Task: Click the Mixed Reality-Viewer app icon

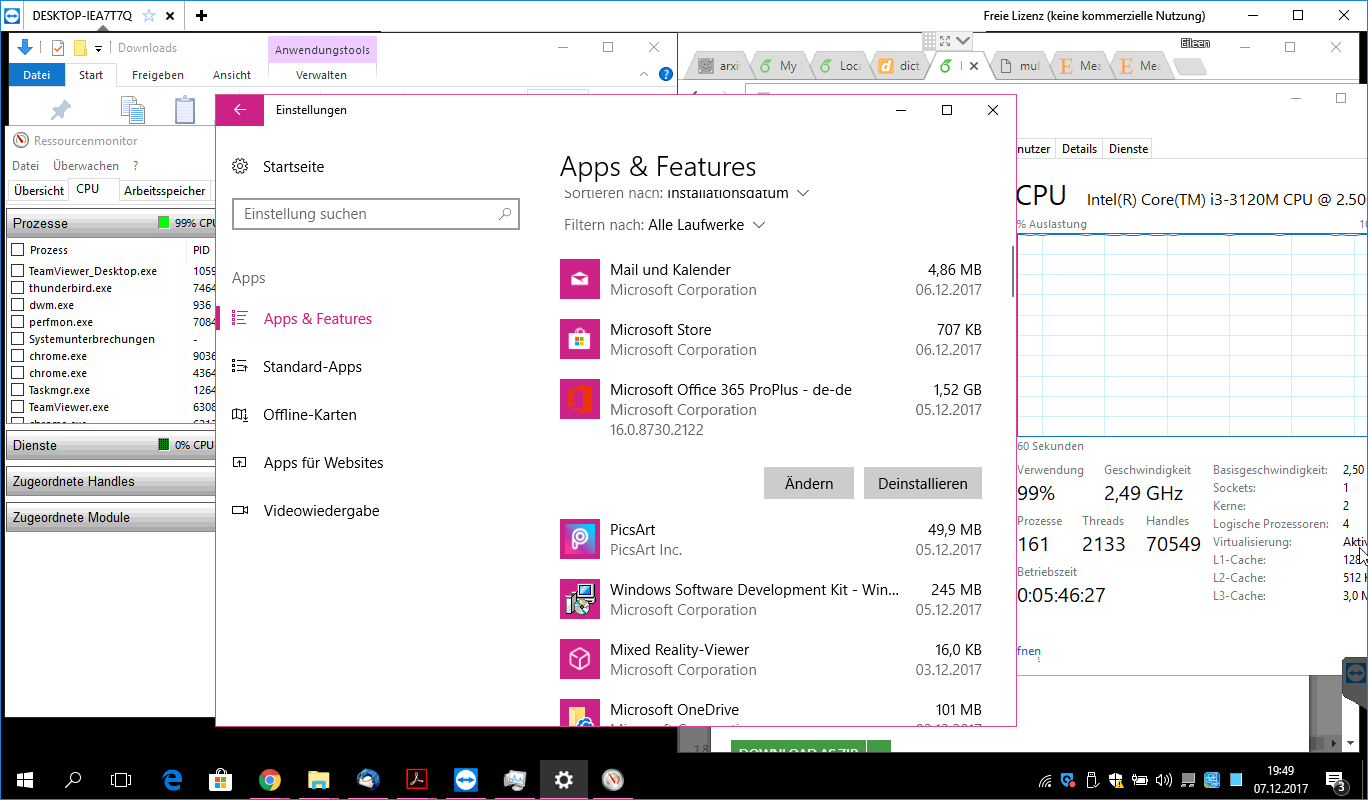Action: (x=580, y=659)
